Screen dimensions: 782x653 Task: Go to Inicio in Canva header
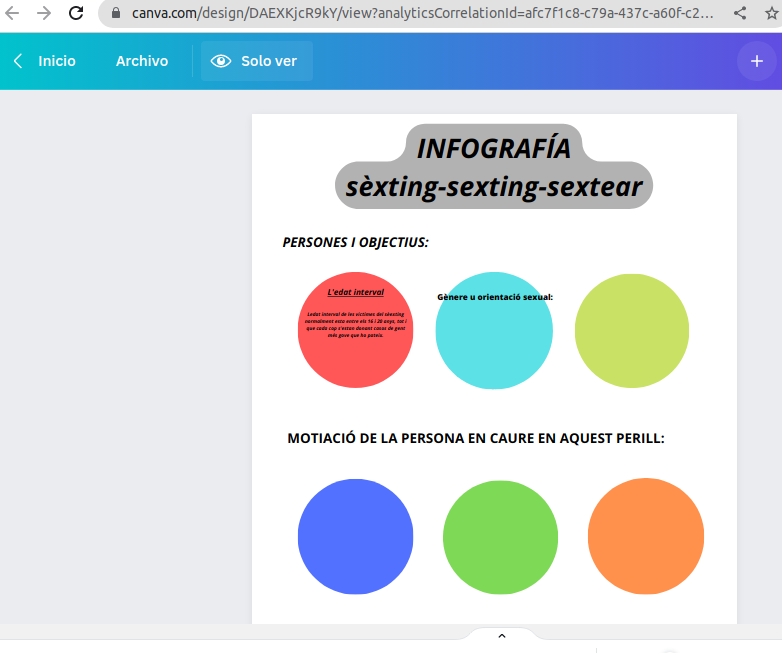(x=56, y=61)
